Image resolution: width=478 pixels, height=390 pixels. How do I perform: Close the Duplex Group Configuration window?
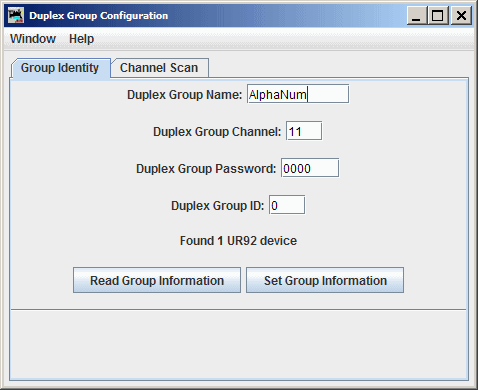461,16
